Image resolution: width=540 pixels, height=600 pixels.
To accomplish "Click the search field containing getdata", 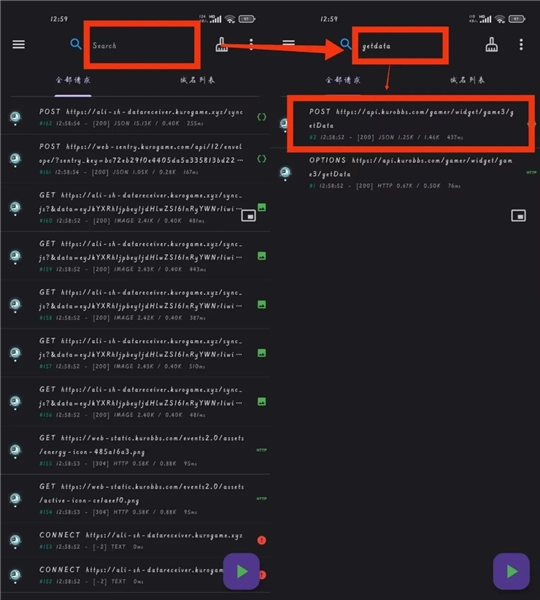I will click(x=400, y=46).
